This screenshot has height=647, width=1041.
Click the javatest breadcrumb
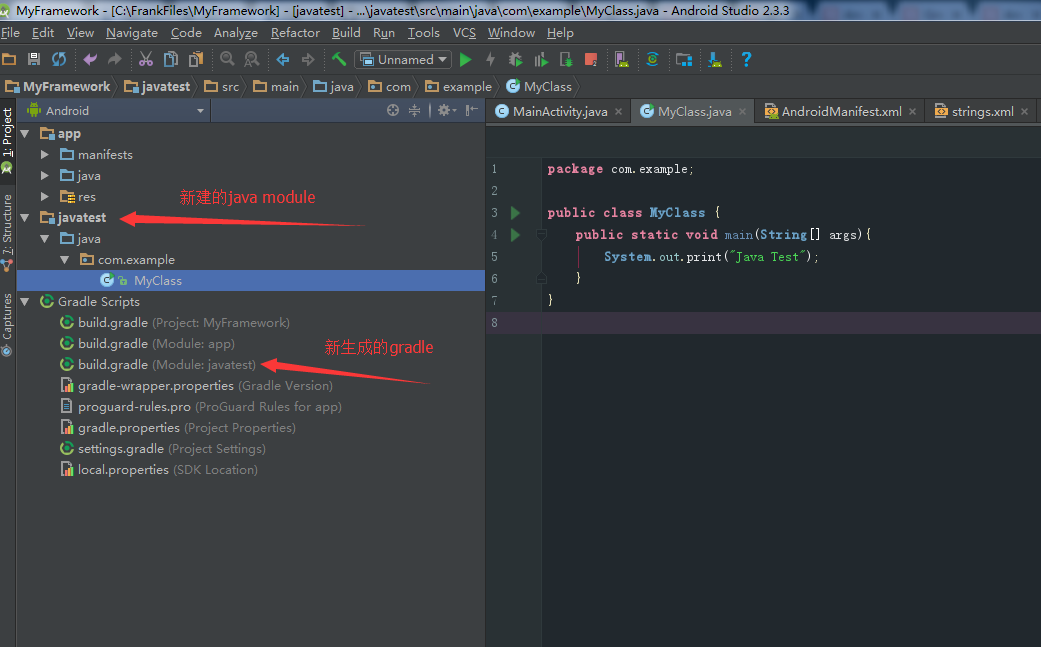(x=157, y=86)
